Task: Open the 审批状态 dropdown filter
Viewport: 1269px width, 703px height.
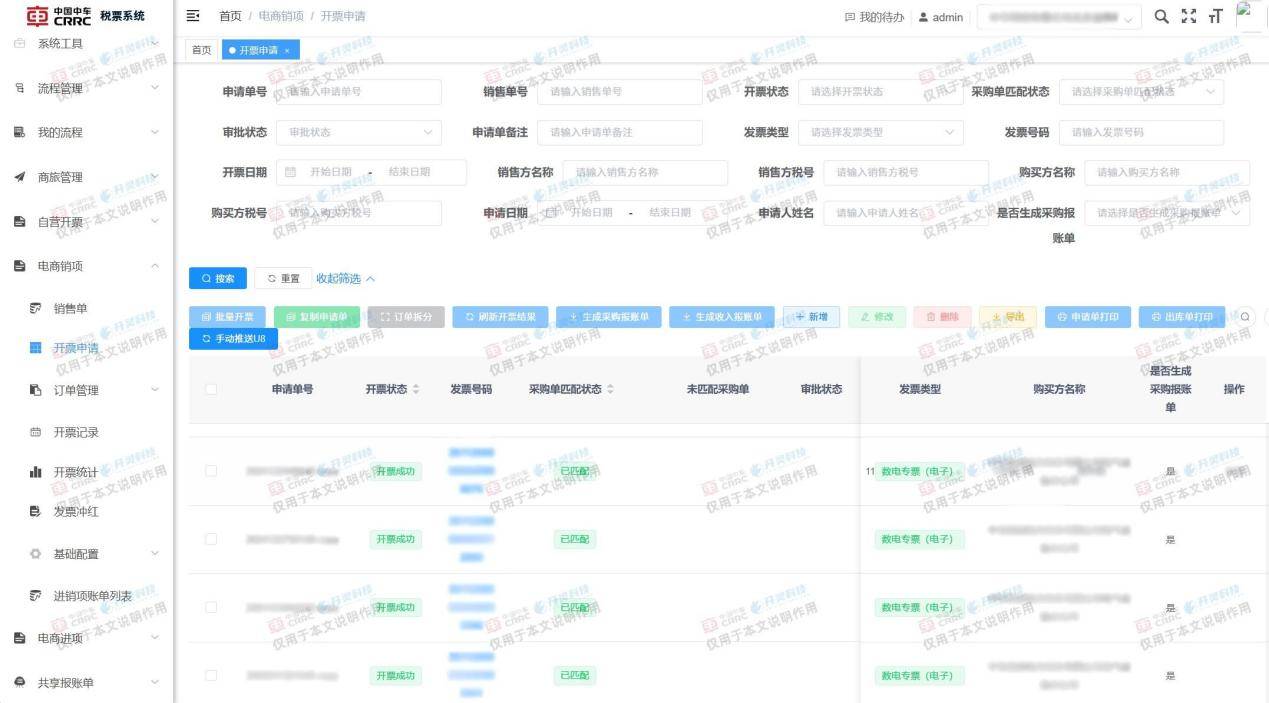Action: pos(358,132)
